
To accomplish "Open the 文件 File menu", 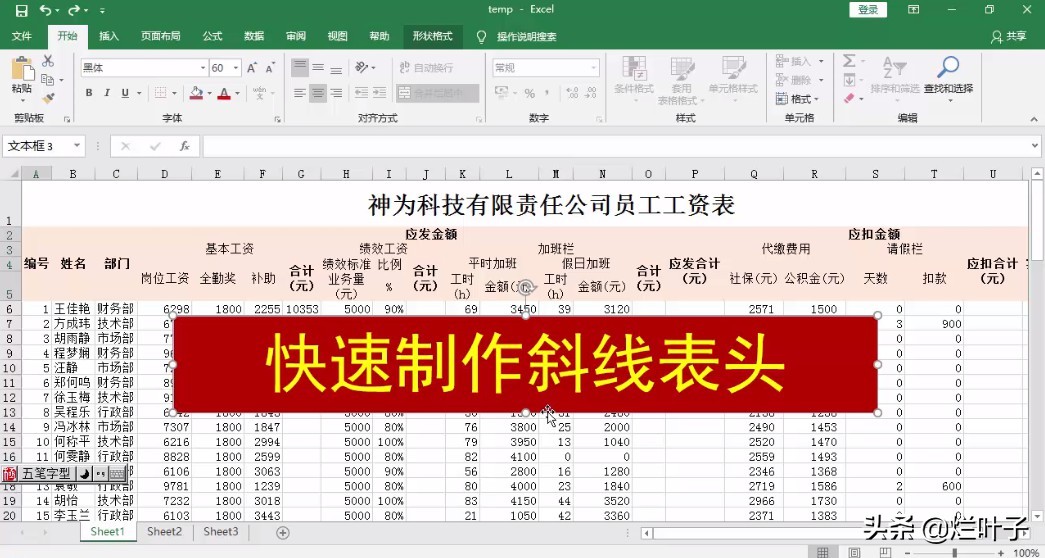I will [x=21, y=36].
